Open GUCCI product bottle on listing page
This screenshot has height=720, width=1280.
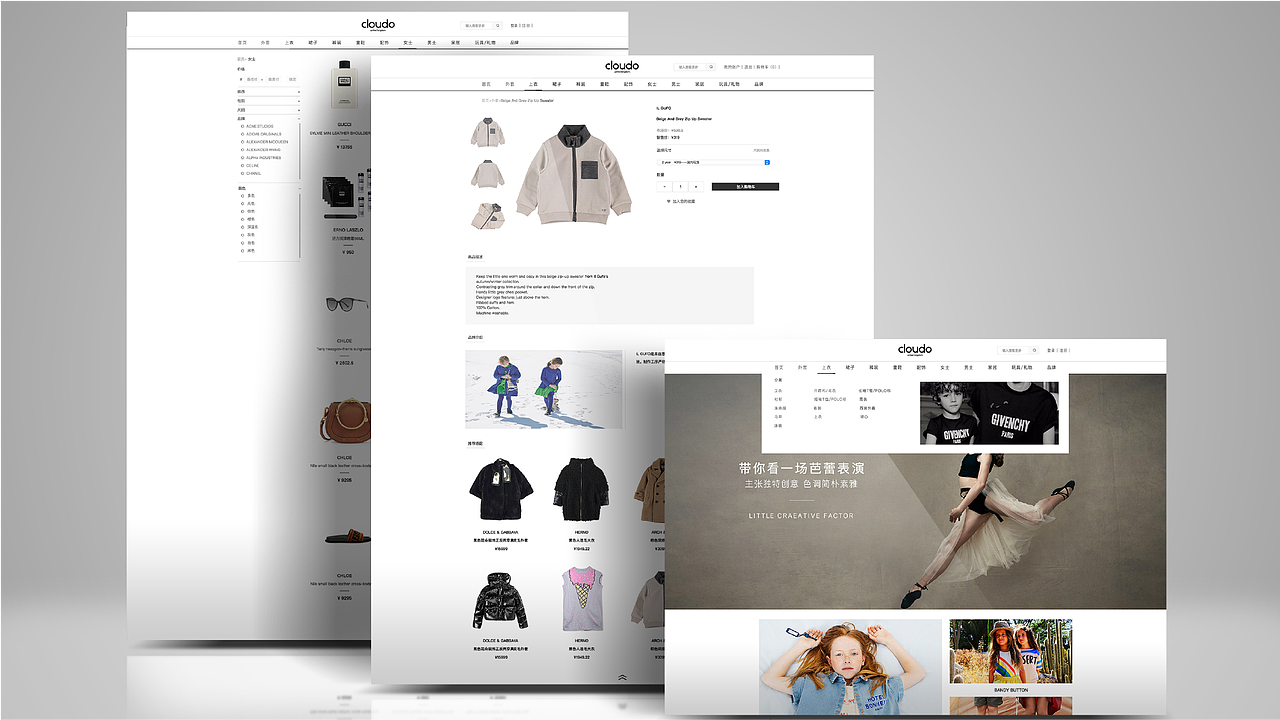(x=344, y=86)
